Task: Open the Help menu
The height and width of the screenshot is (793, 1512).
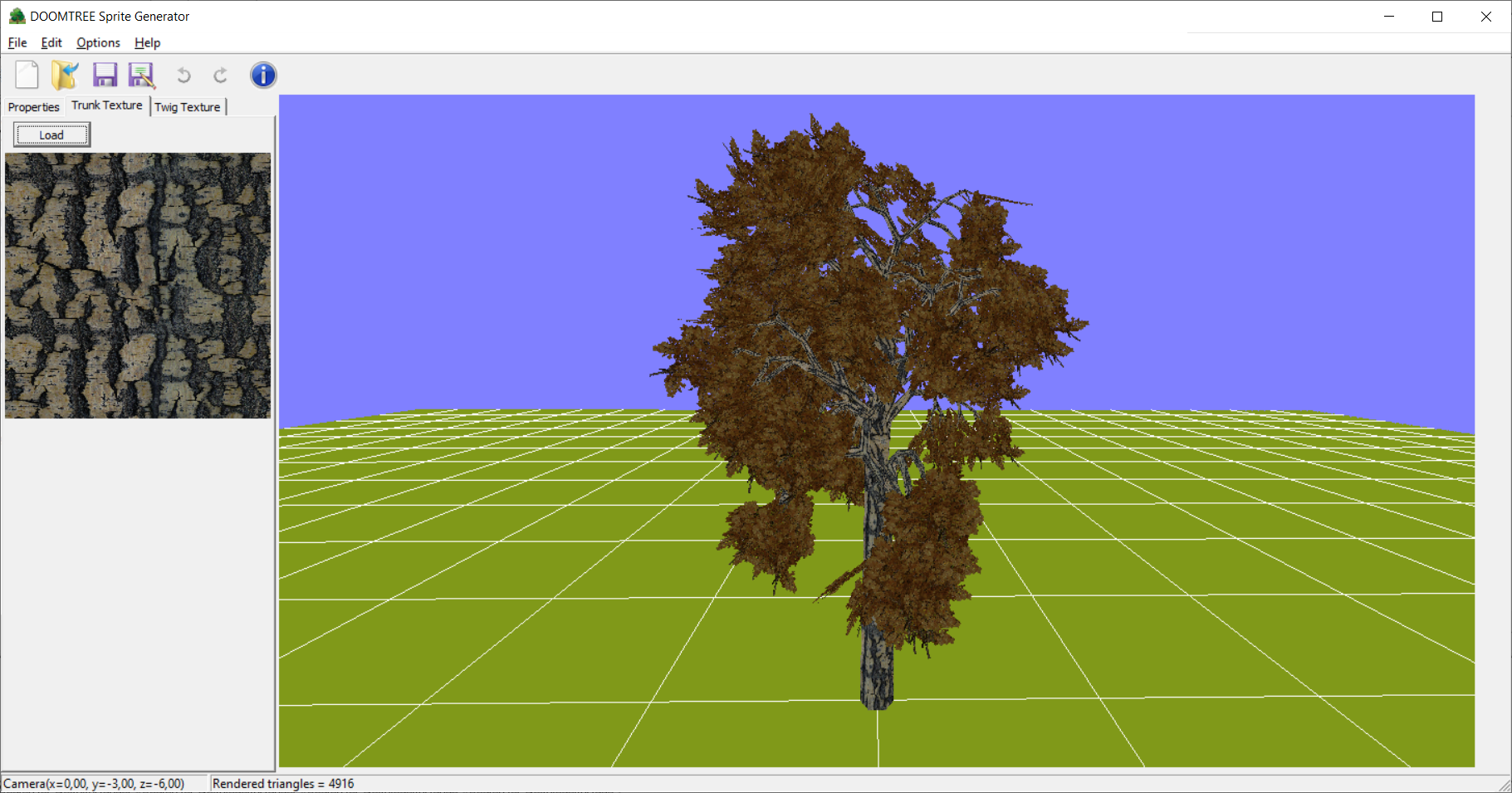Action: (147, 42)
